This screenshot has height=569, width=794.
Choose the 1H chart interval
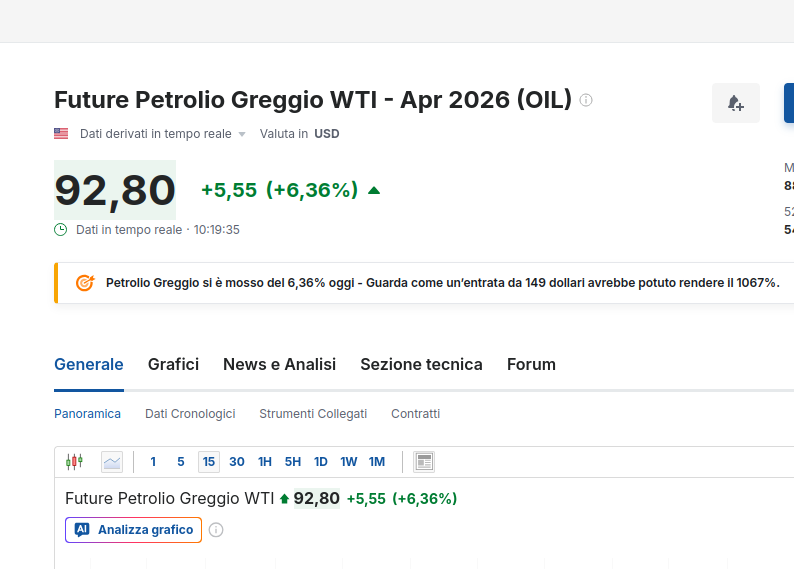point(265,462)
